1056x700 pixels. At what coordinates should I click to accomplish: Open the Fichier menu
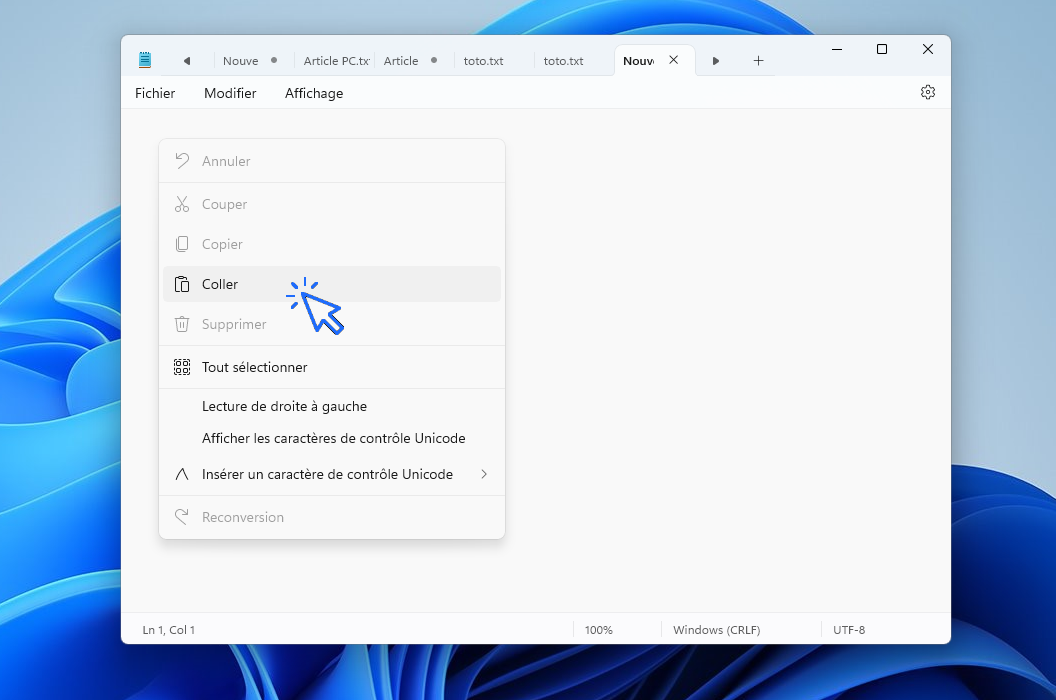pos(155,93)
